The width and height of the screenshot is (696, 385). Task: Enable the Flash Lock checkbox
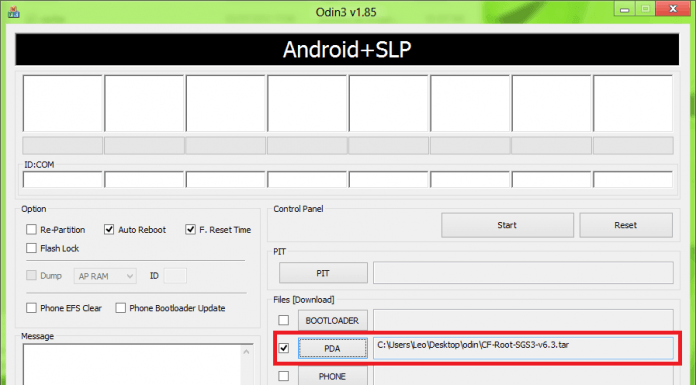tap(31, 248)
